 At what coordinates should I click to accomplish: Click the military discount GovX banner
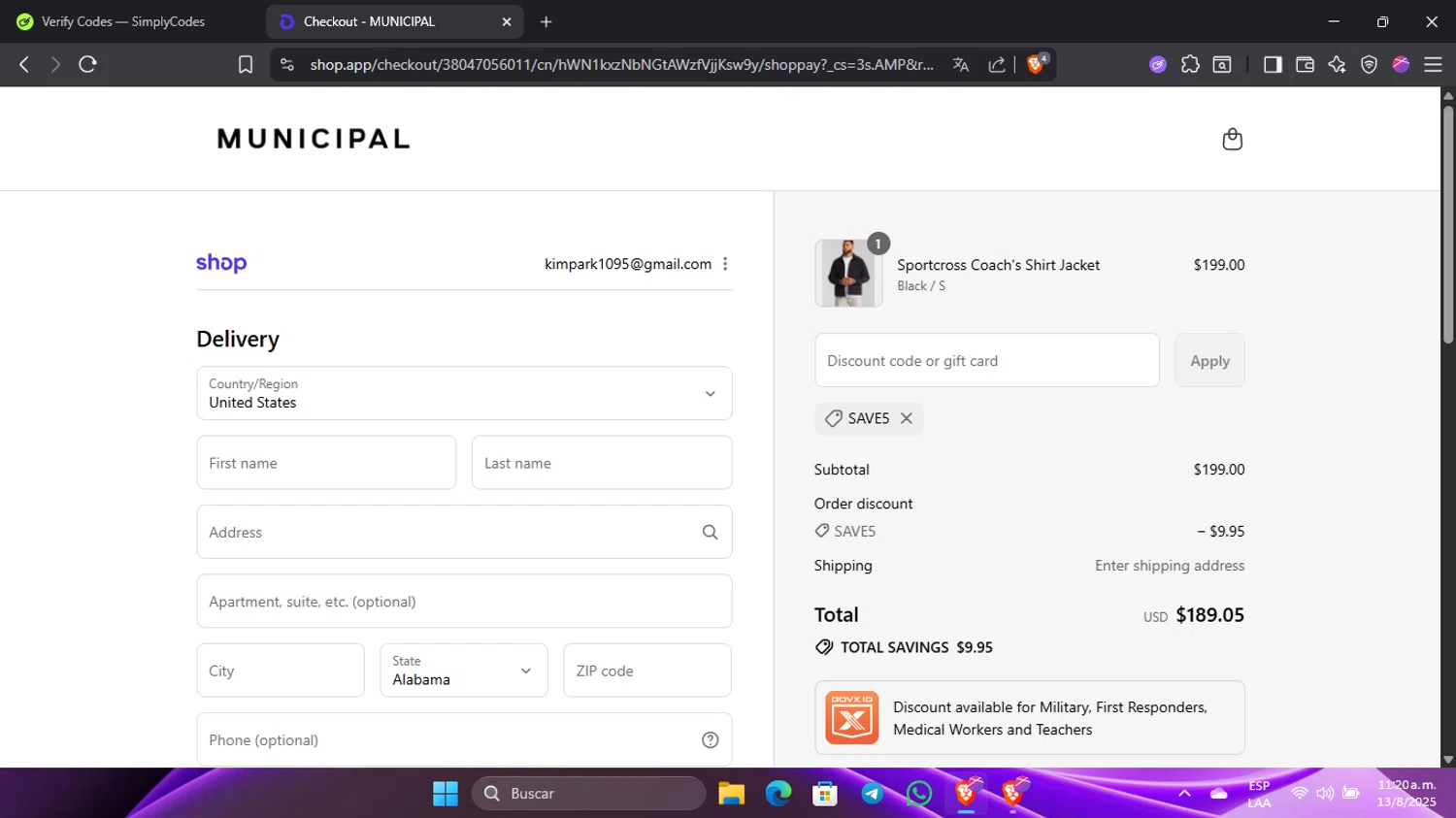tap(1030, 718)
